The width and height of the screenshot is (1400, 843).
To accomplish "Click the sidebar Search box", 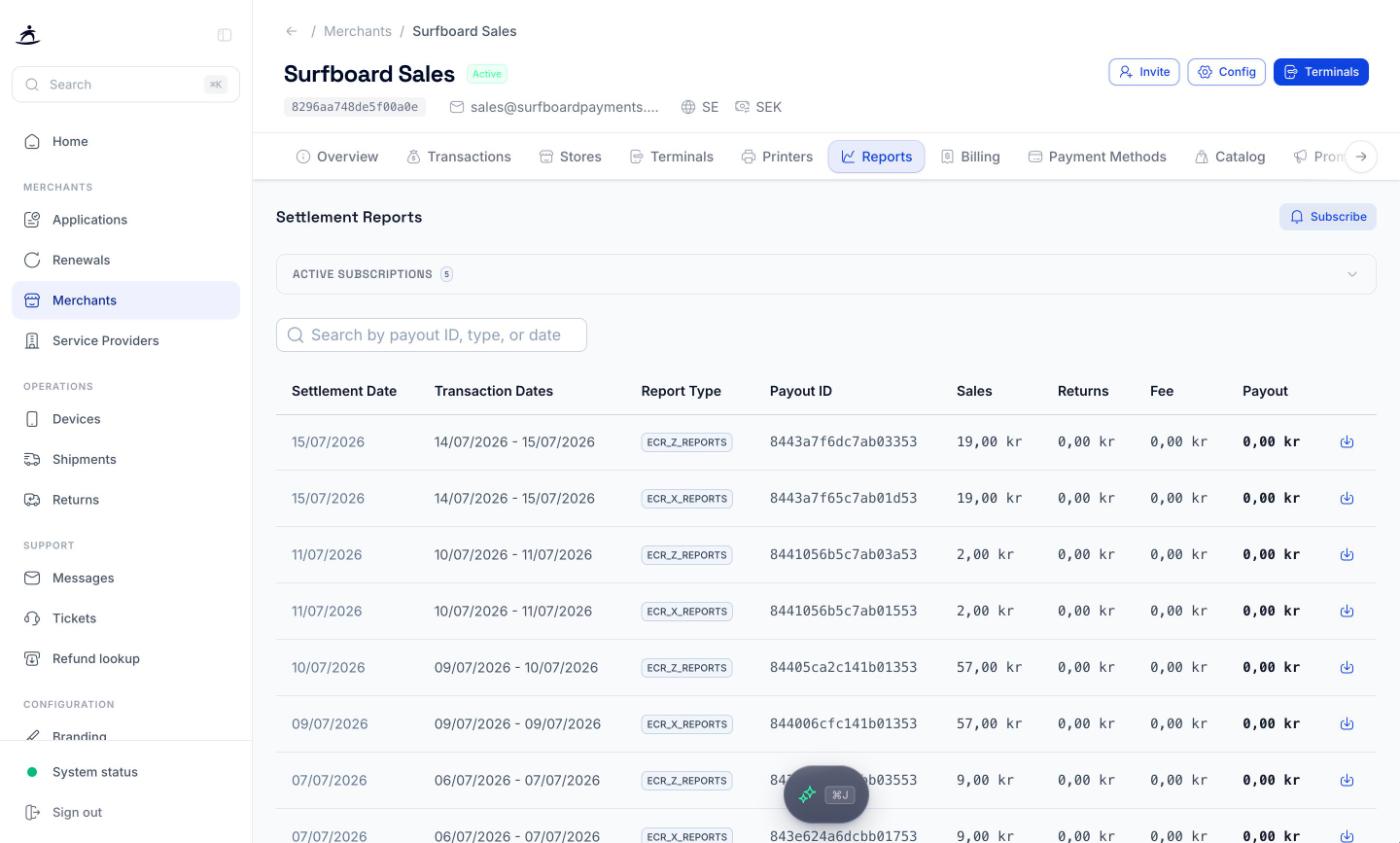I will [126, 85].
